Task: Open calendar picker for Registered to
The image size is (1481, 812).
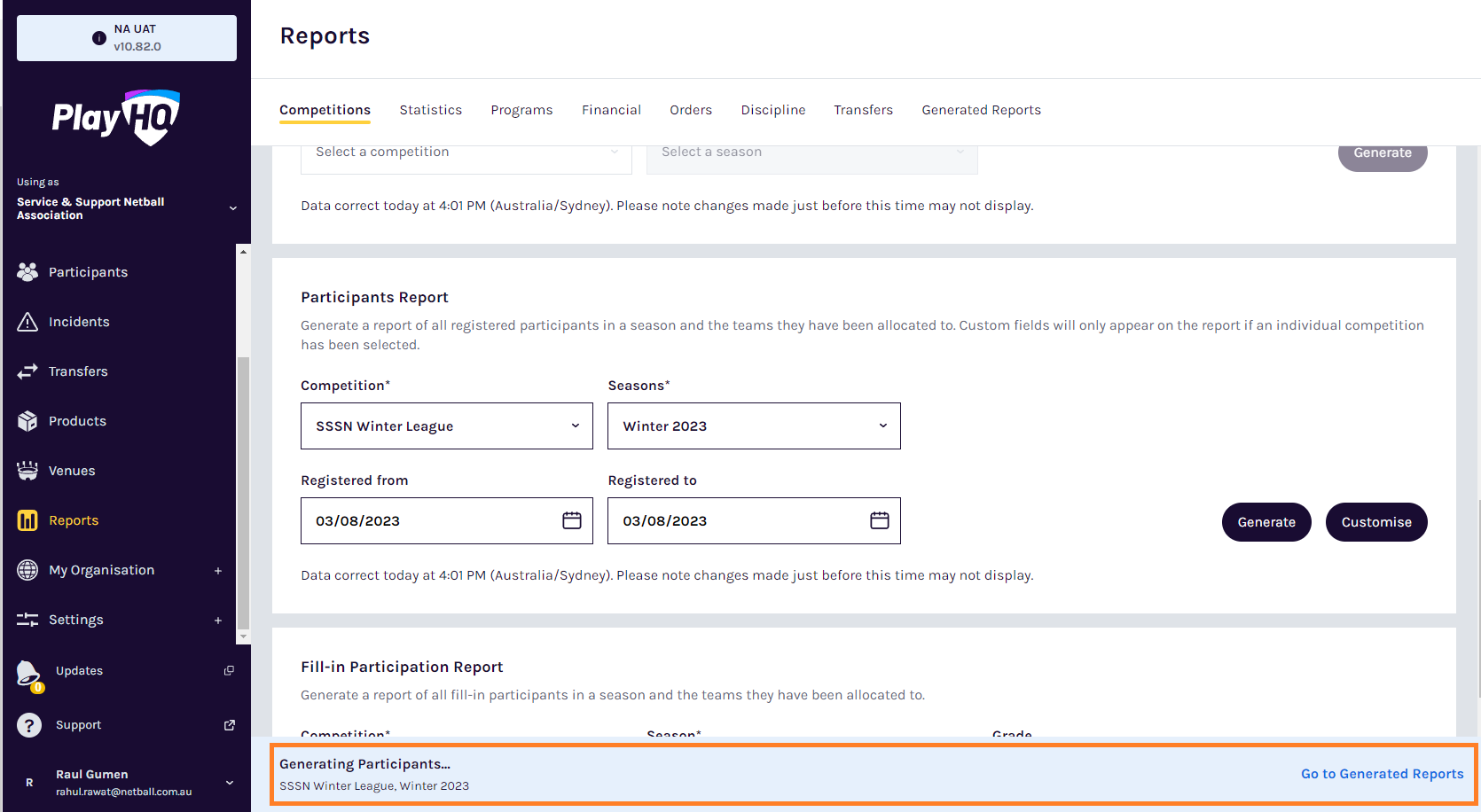Action: pyautogui.click(x=880, y=520)
